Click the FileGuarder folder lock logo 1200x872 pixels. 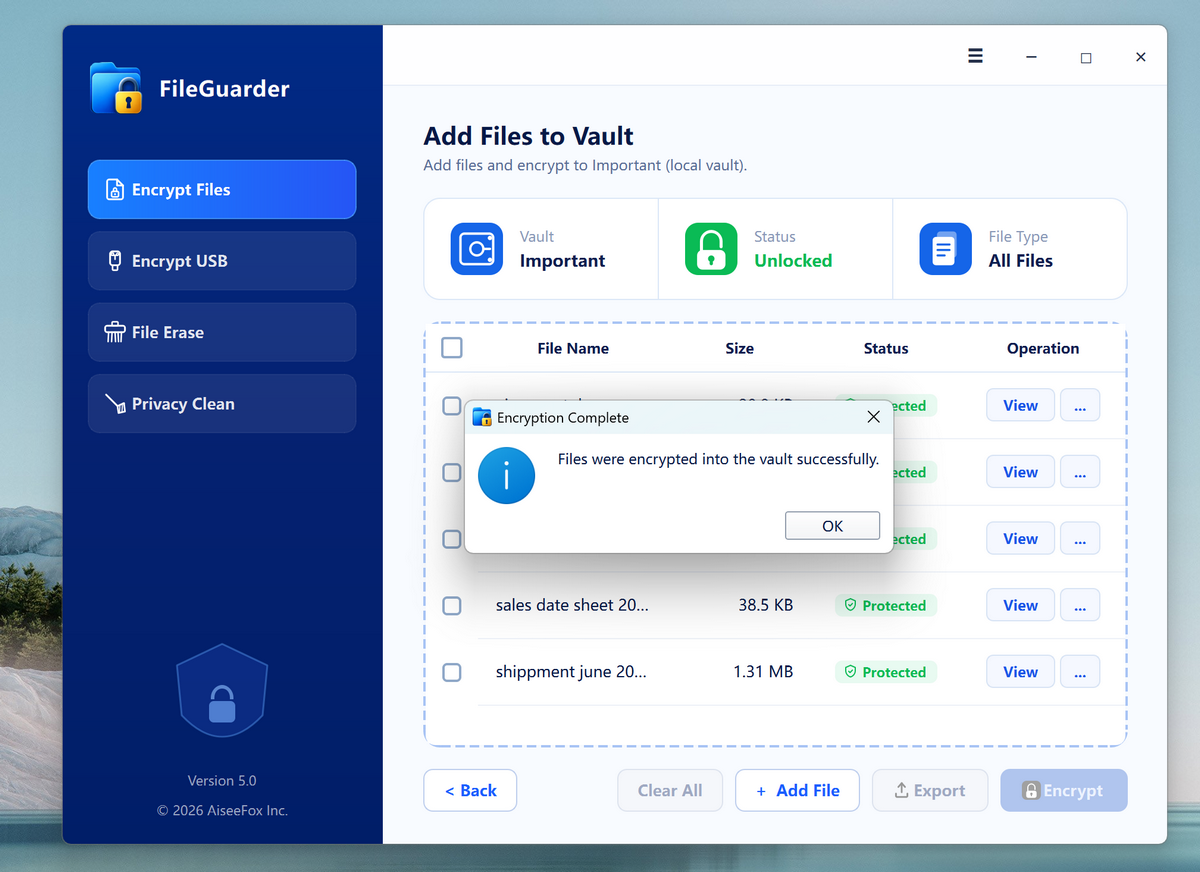click(x=116, y=88)
